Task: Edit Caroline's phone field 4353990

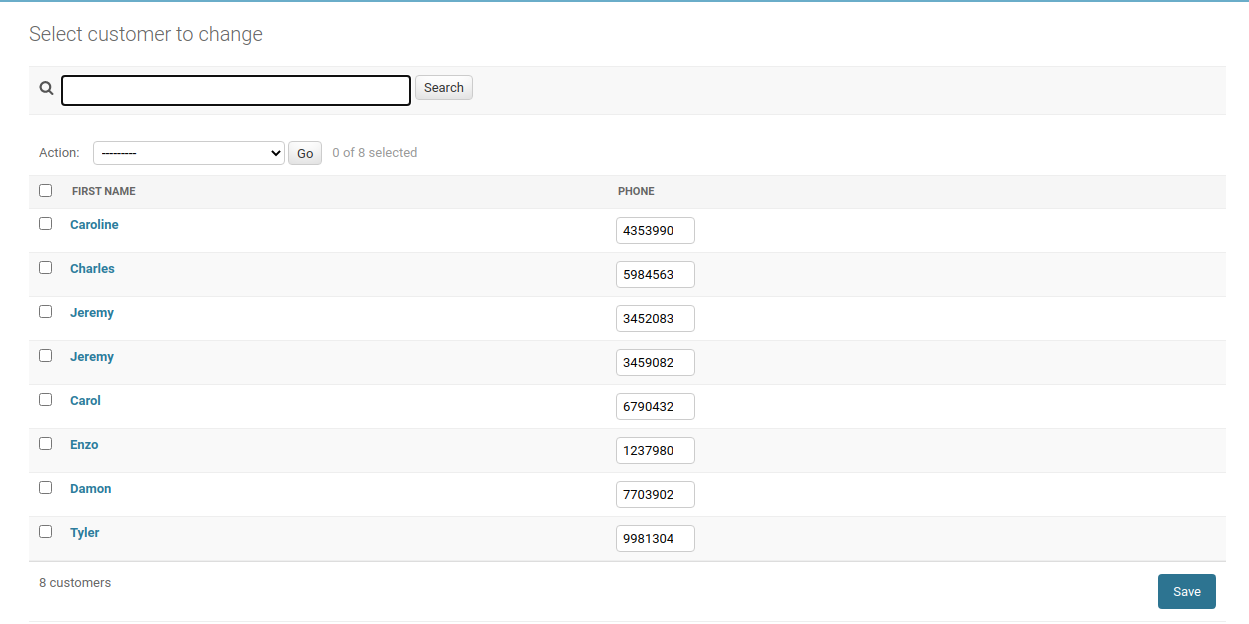Action: point(655,231)
